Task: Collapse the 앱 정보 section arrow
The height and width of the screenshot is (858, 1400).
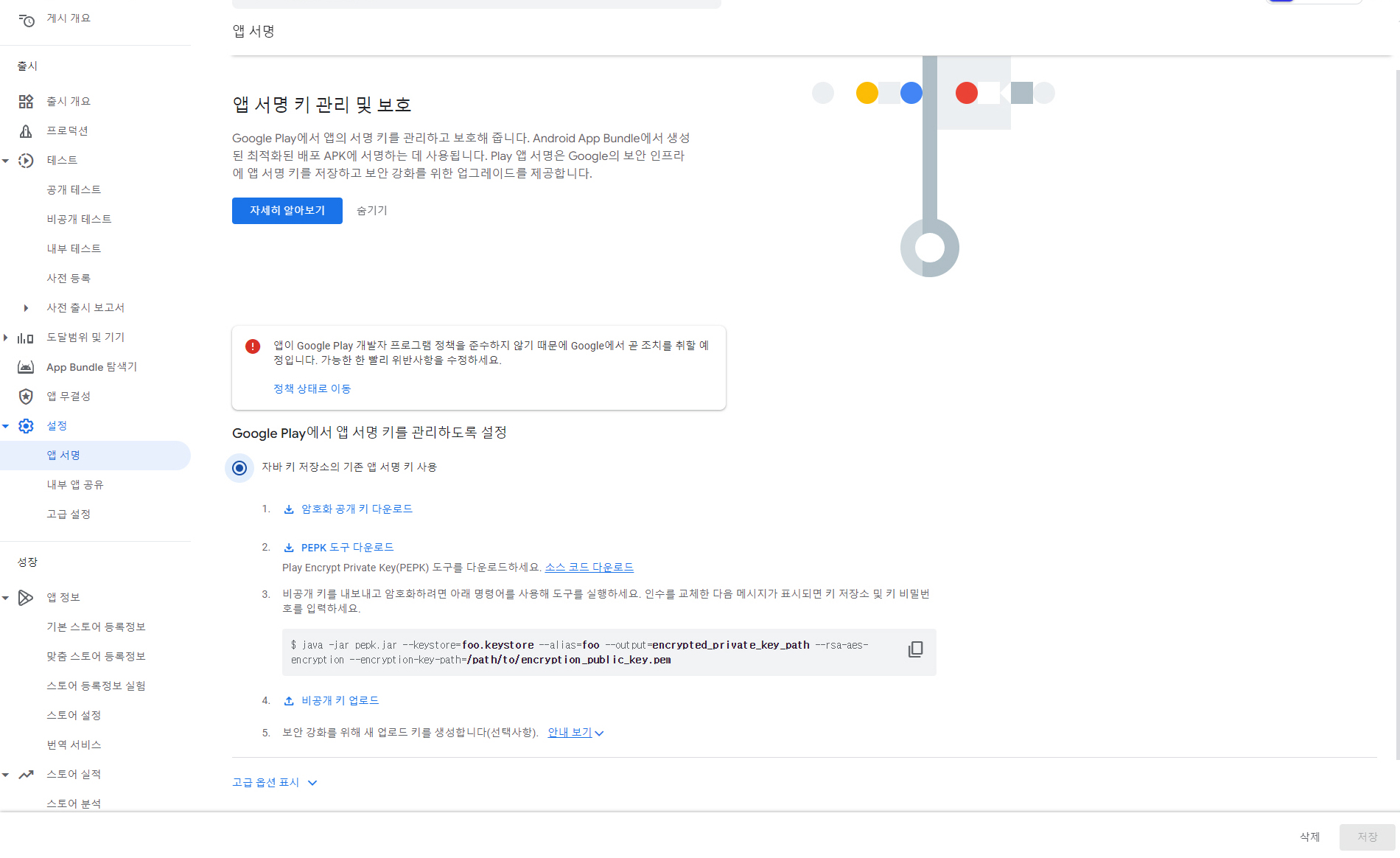Action: pos(6,598)
